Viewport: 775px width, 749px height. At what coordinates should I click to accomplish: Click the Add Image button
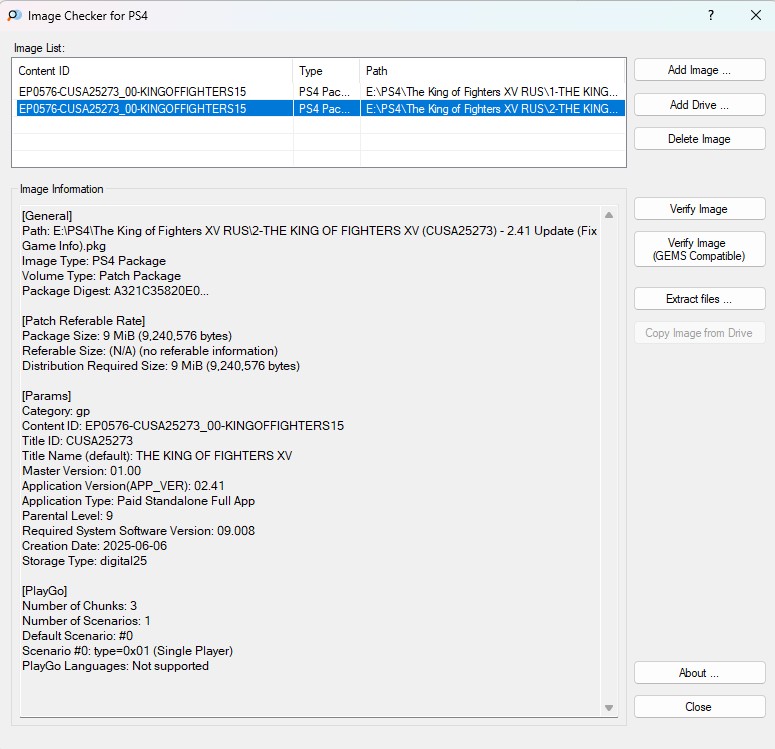click(x=699, y=70)
